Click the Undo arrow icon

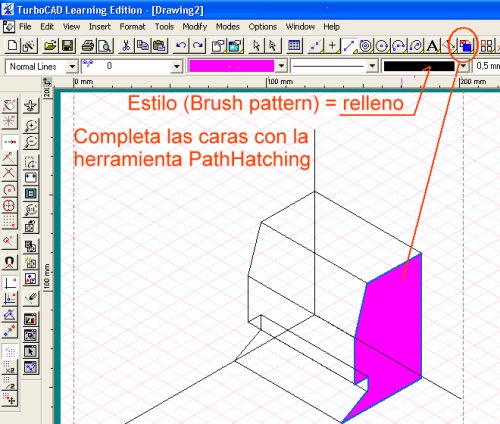181,46
